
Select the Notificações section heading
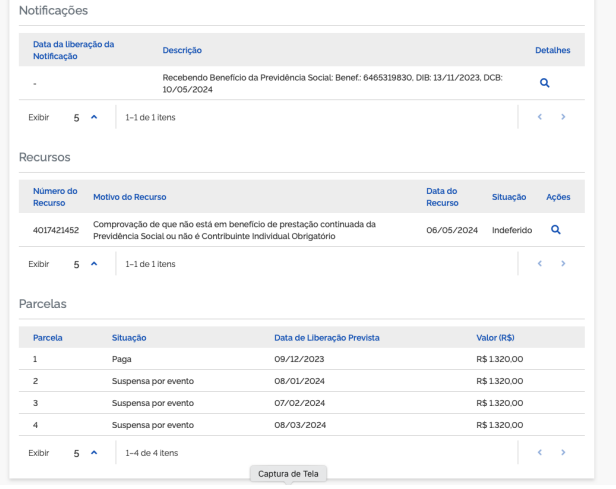click(53, 11)
